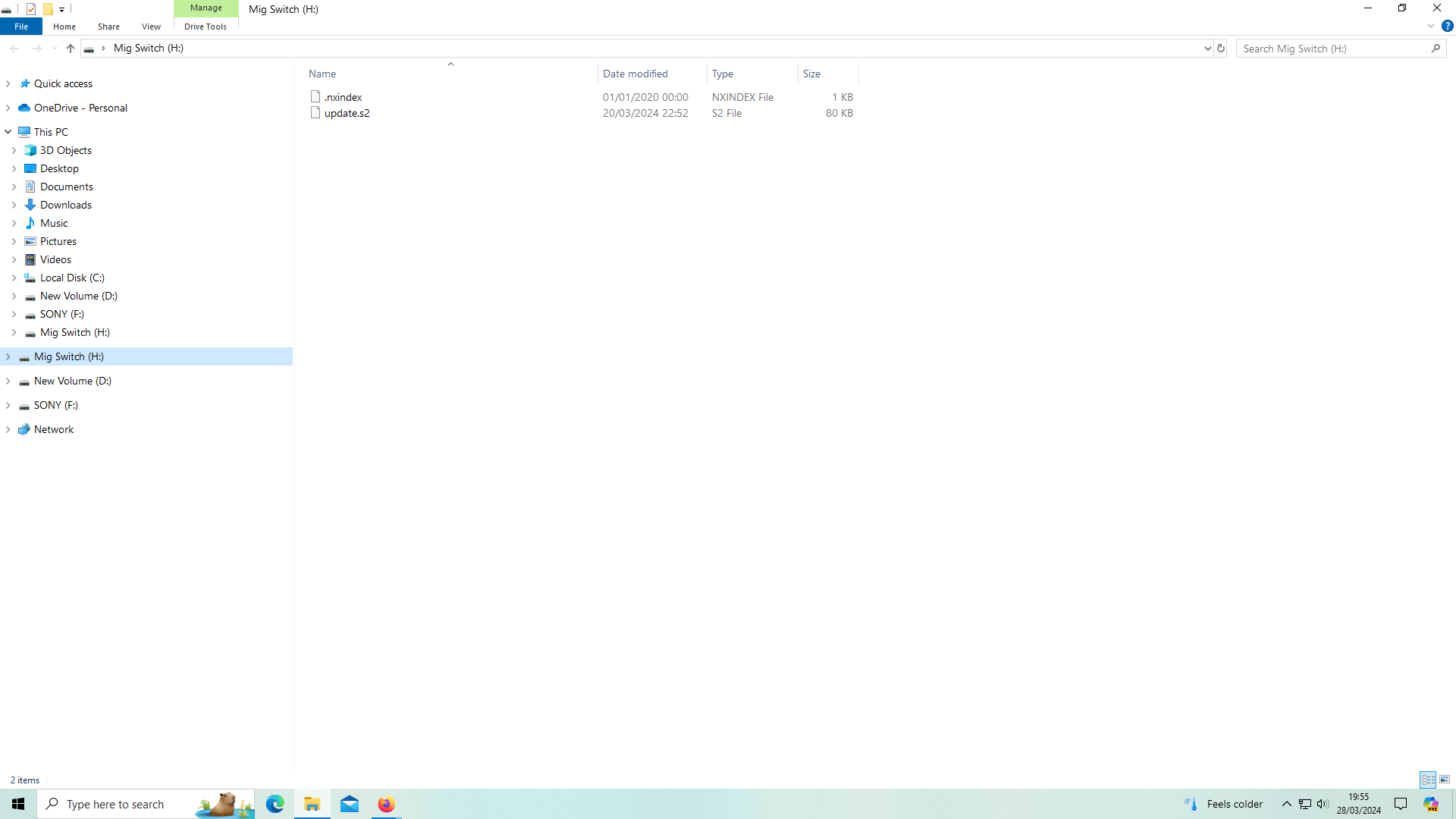Click the Back navigation arrow
Screen dimensions: 1456x819
(14, 49)
